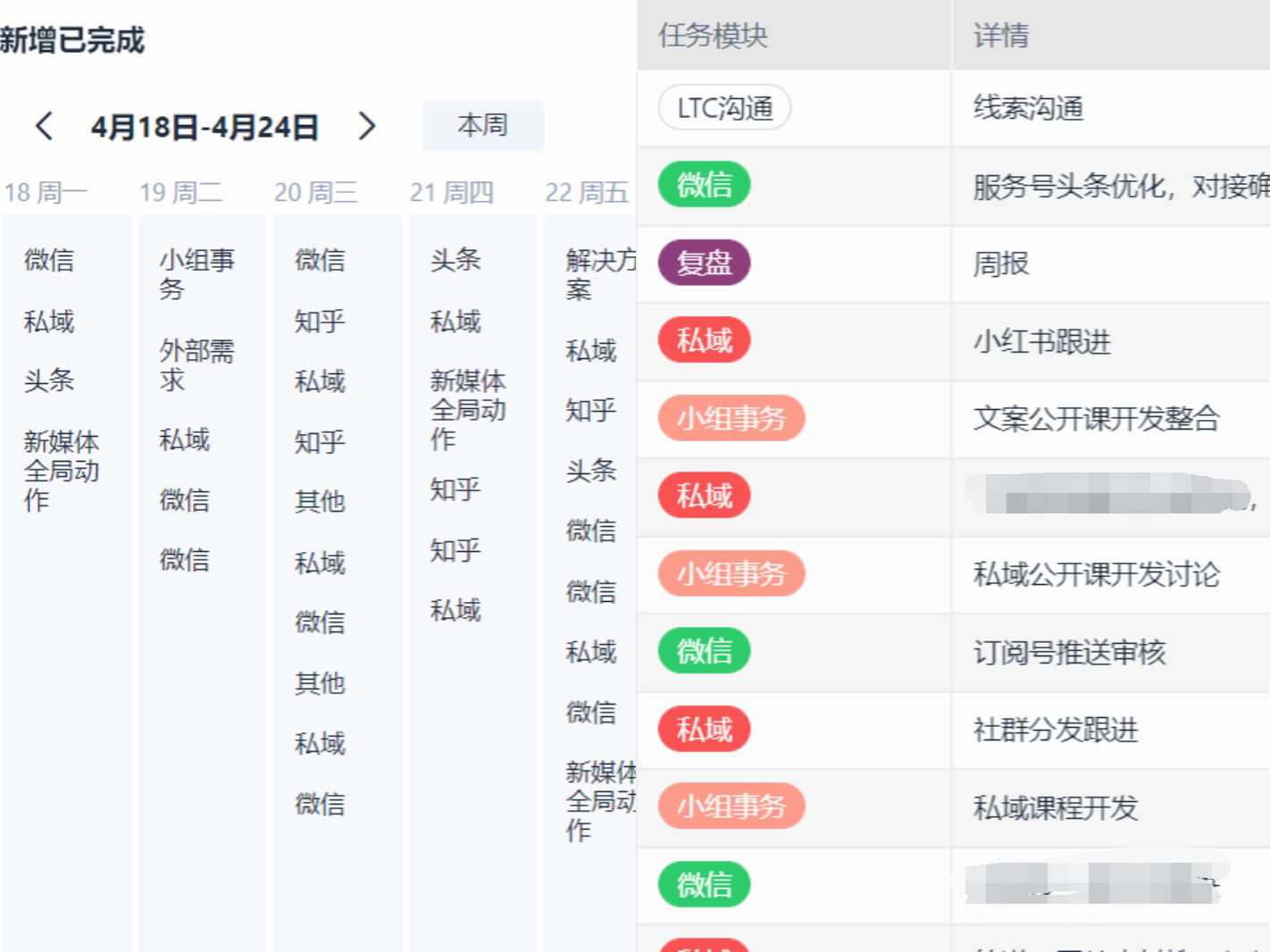Click the 本周 button

483,125
